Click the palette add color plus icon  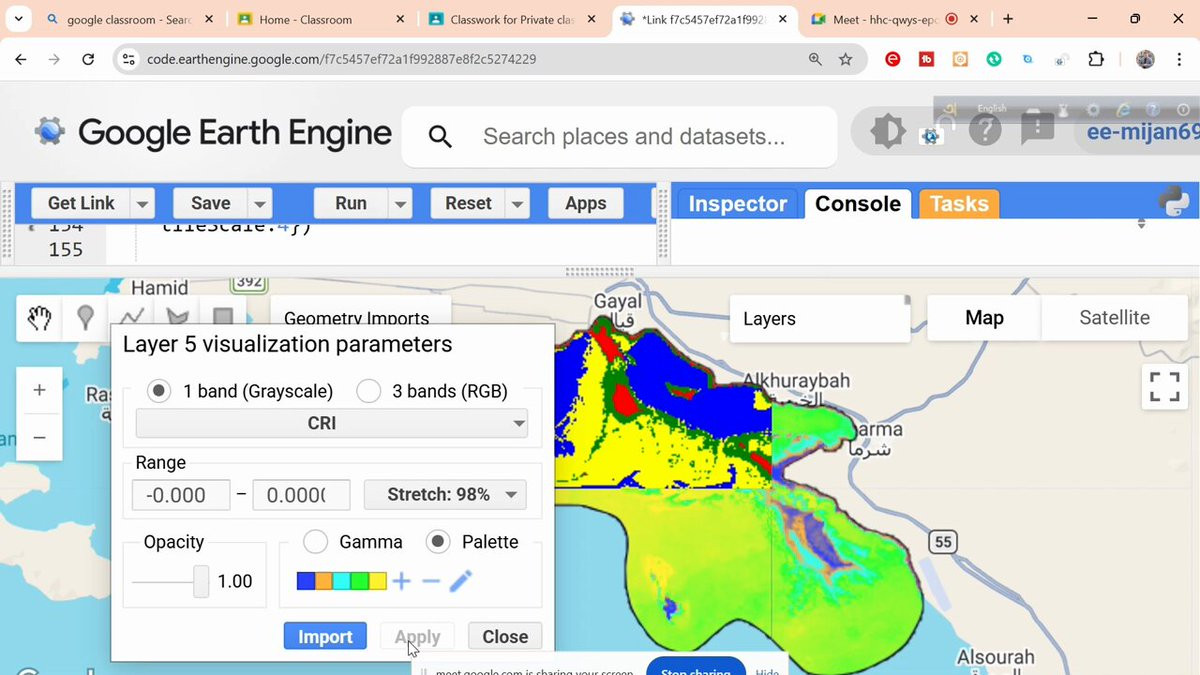coord(401,581)
